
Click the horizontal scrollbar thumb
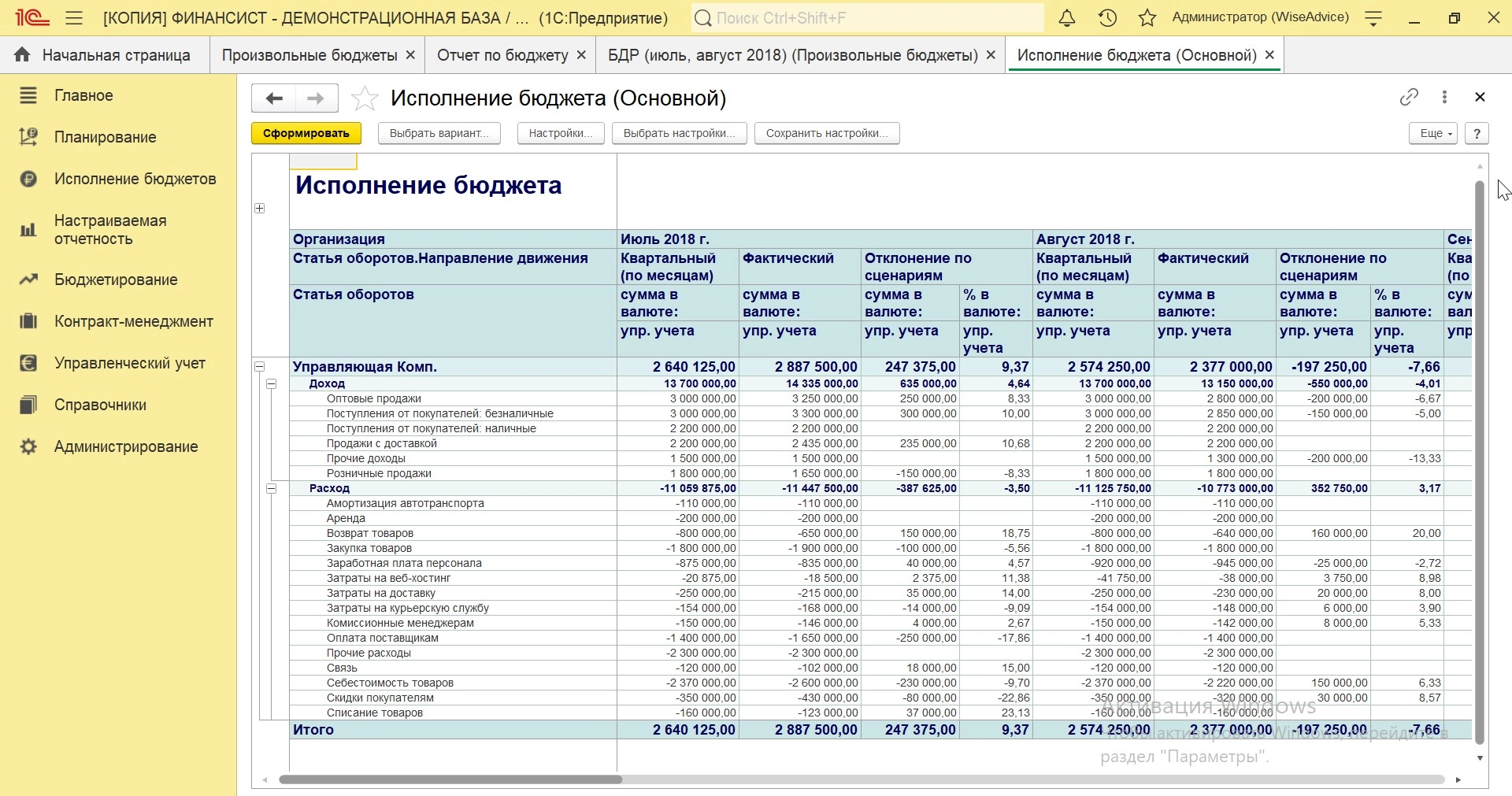450,779
